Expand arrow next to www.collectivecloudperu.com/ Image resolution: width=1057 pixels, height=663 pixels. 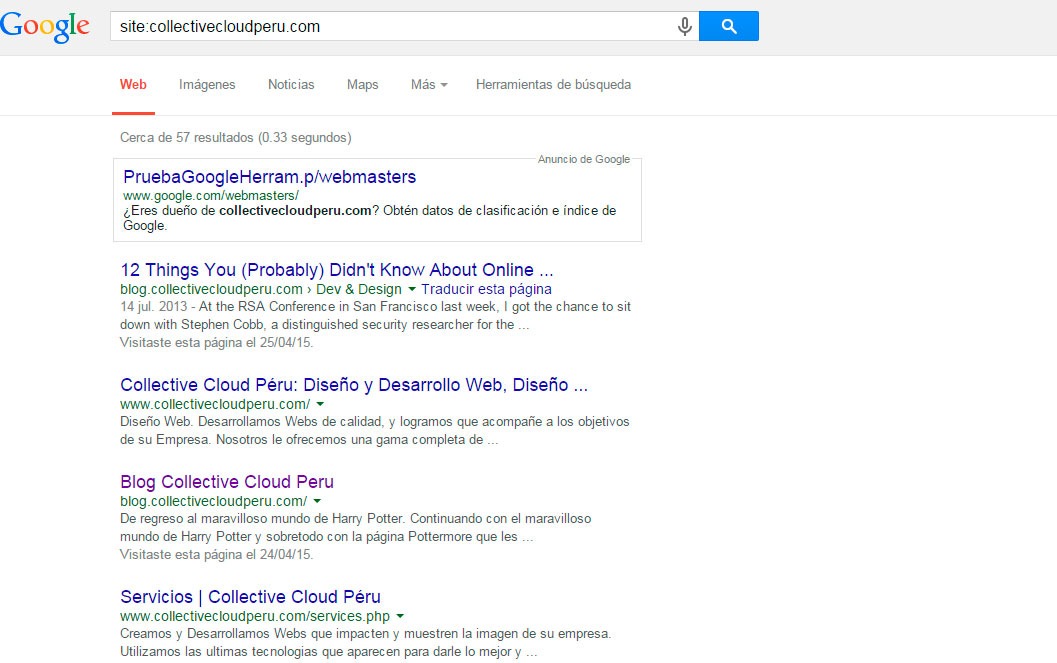[320, 404]
